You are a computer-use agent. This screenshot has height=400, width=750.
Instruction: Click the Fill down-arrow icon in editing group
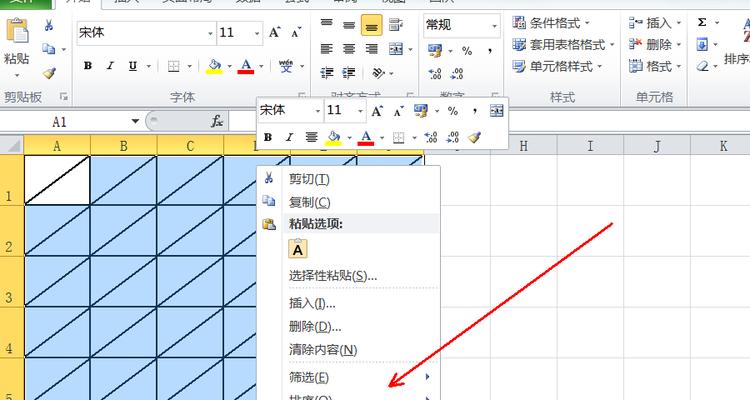[702, 44]
